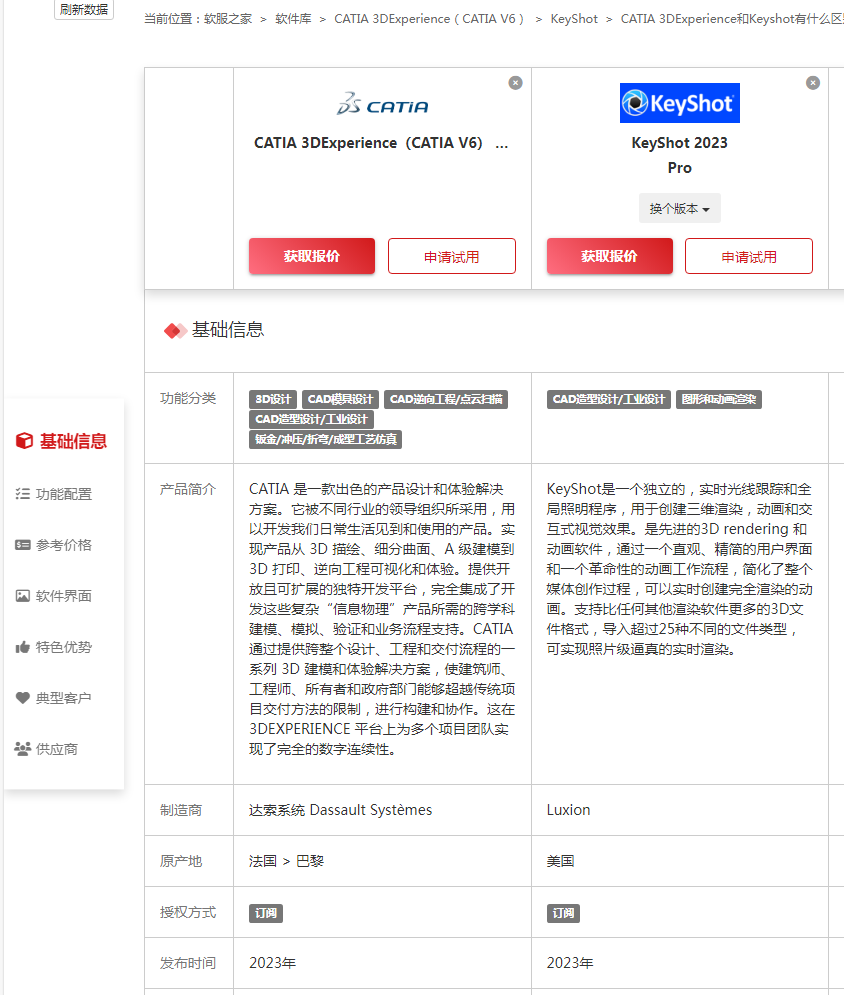Click 达索系统 Dassault Systèmes manufacturer text

click(340, 810)
